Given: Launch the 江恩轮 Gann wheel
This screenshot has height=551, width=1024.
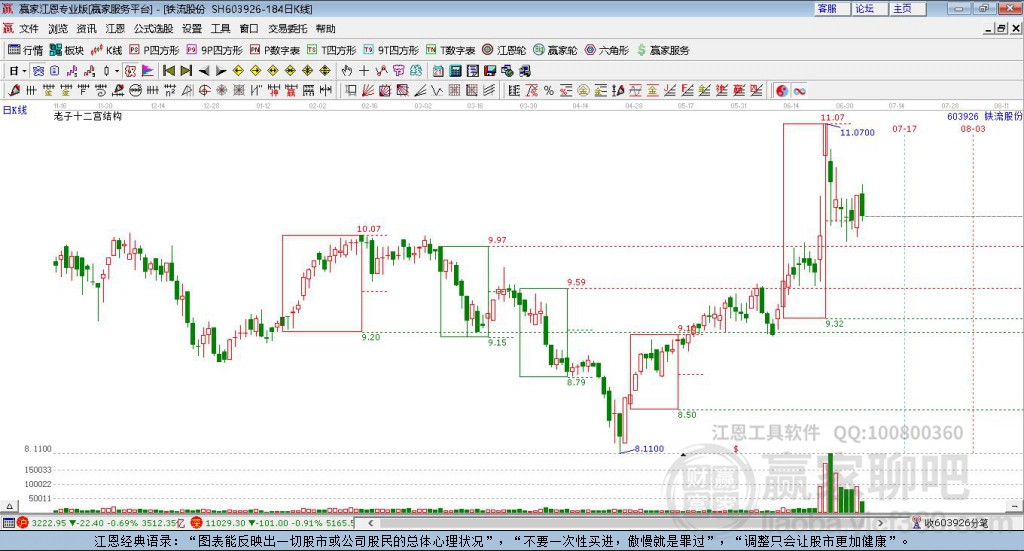Looking at the screenshot, I should (x=504, y=50).
